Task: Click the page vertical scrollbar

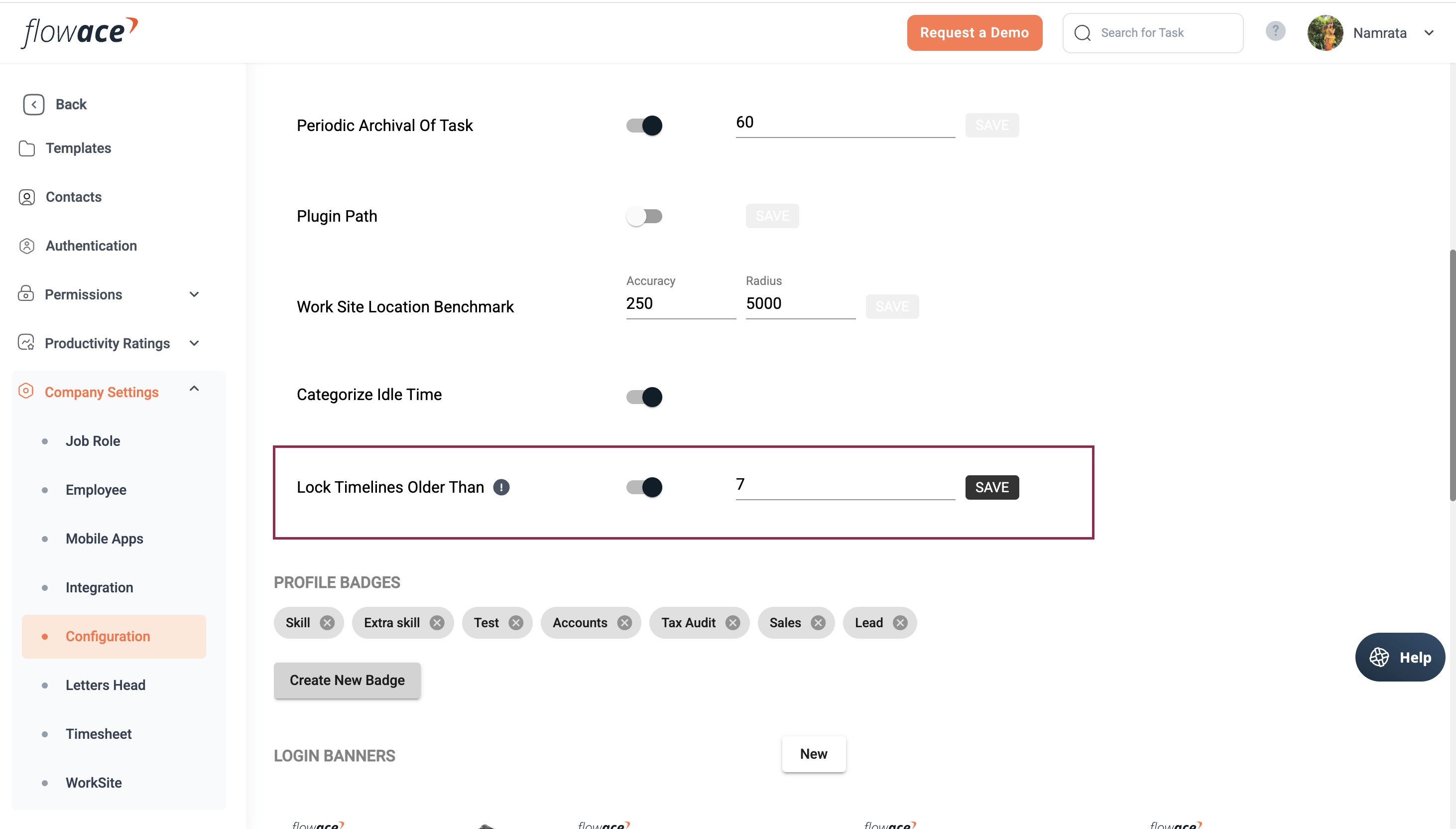Action: (x=1452, y=376)
